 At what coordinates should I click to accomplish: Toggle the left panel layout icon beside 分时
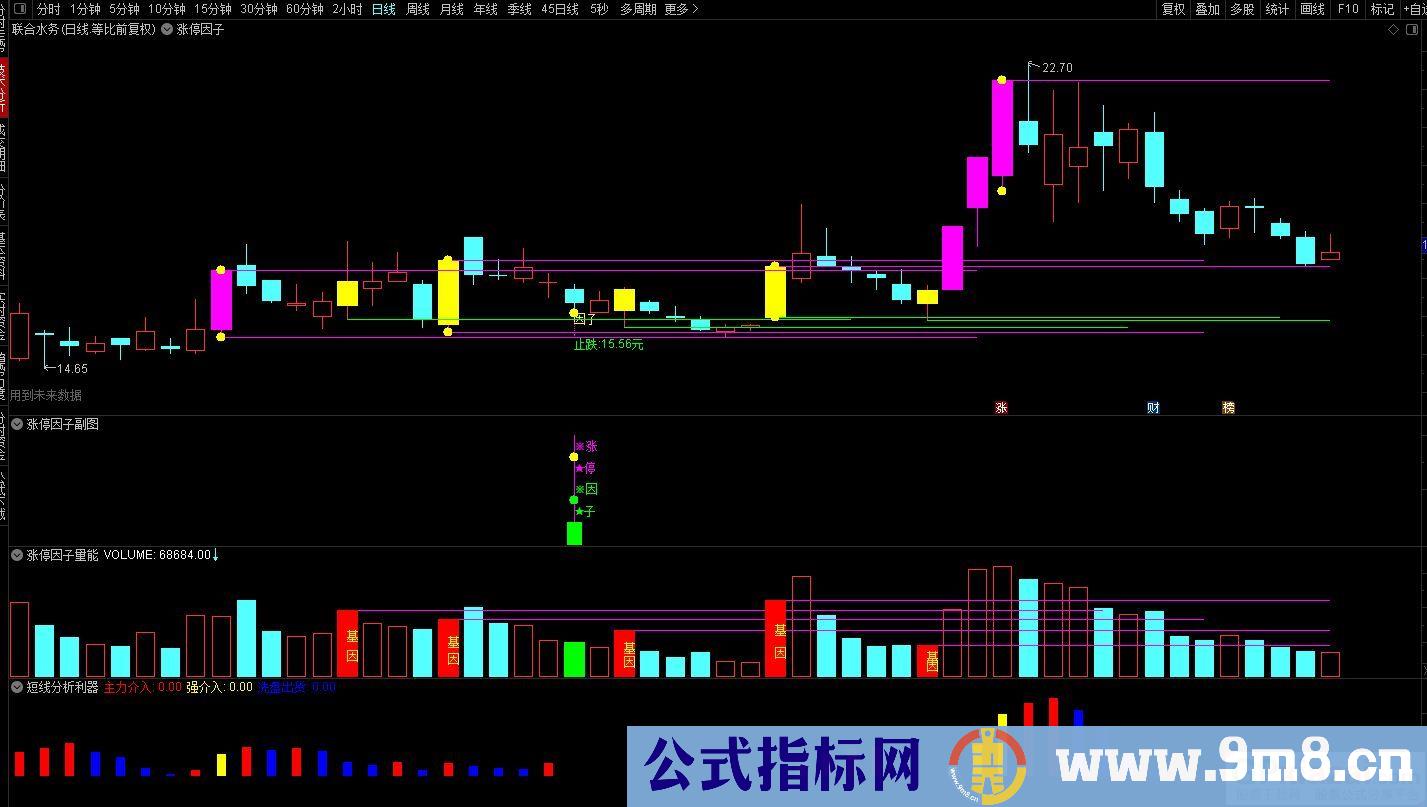19,9
